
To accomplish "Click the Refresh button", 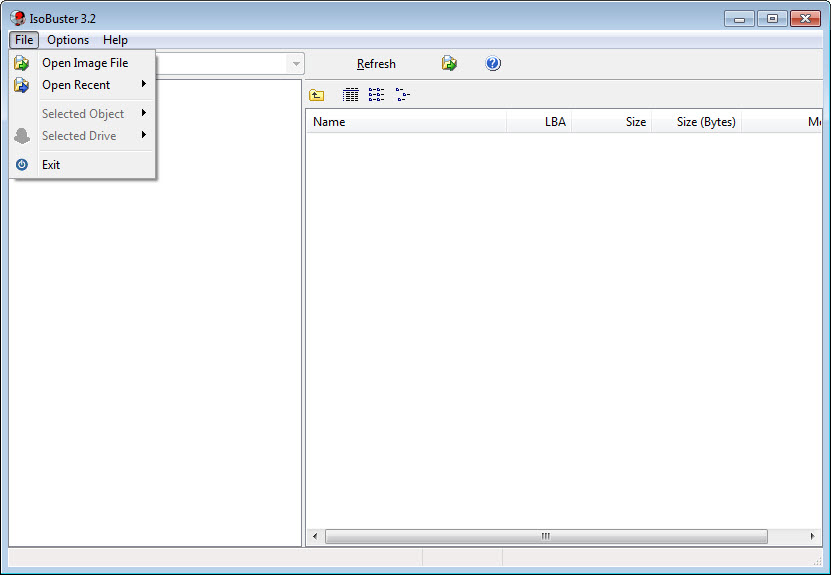I will [x=376, y=64].
